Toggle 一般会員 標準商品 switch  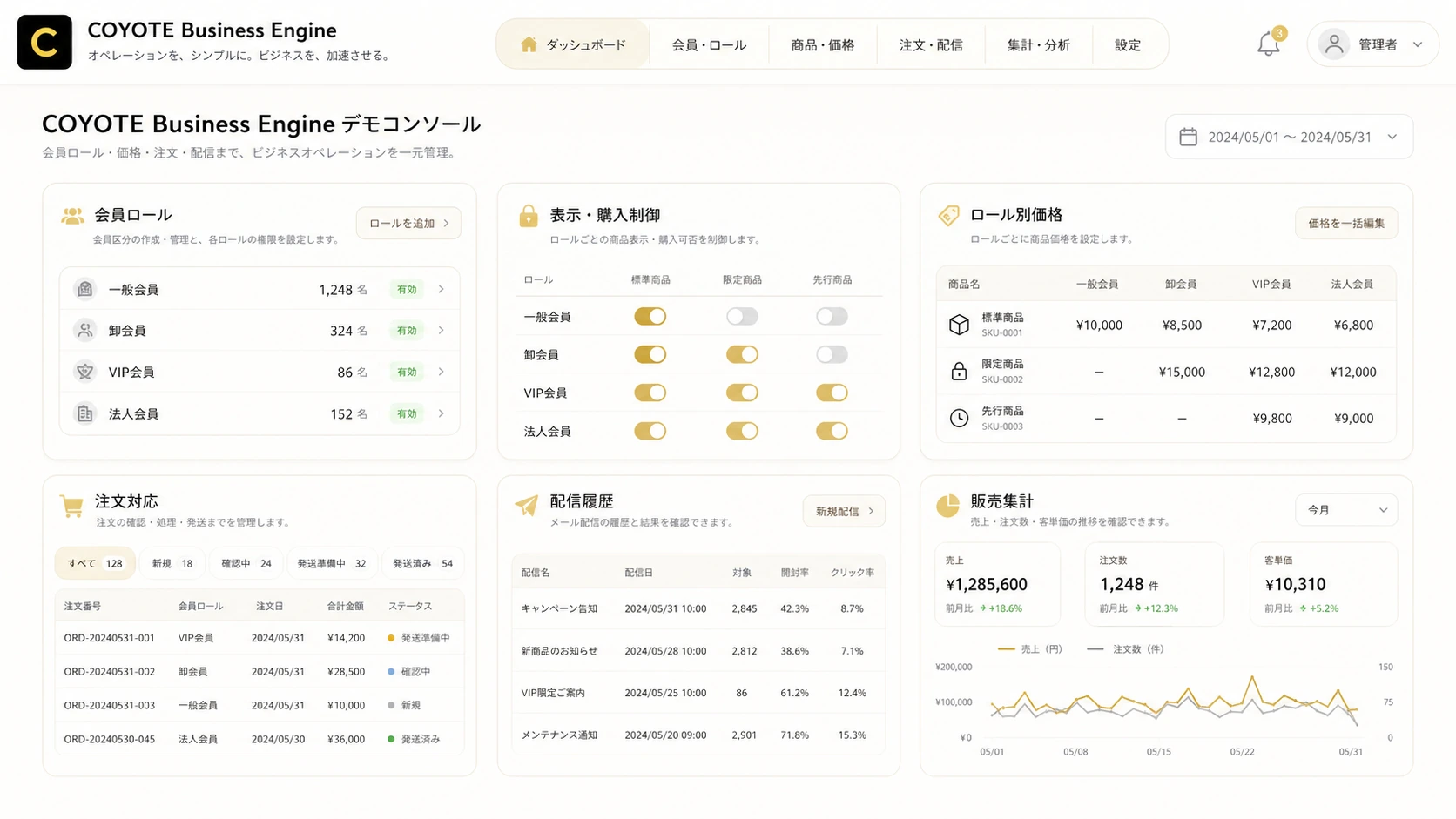click(x=650, y=317)
